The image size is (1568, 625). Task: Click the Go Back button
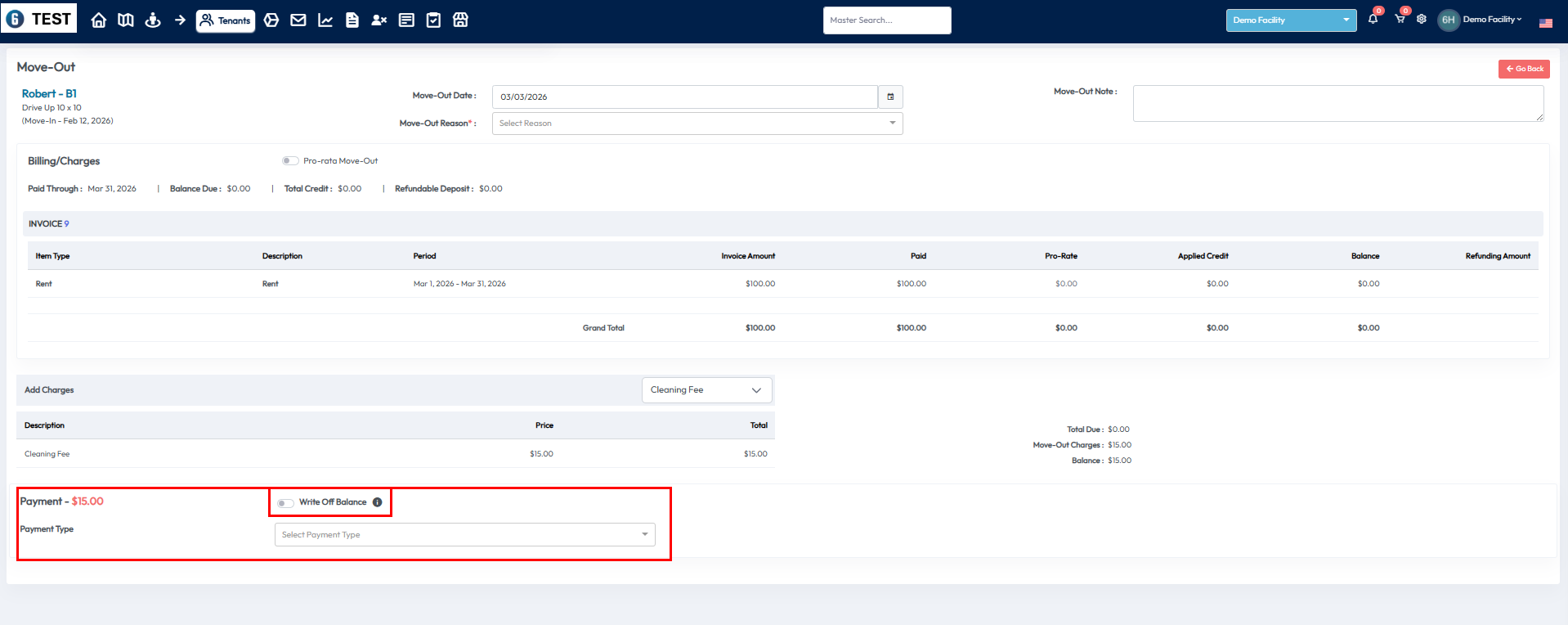click(1524, 69)
